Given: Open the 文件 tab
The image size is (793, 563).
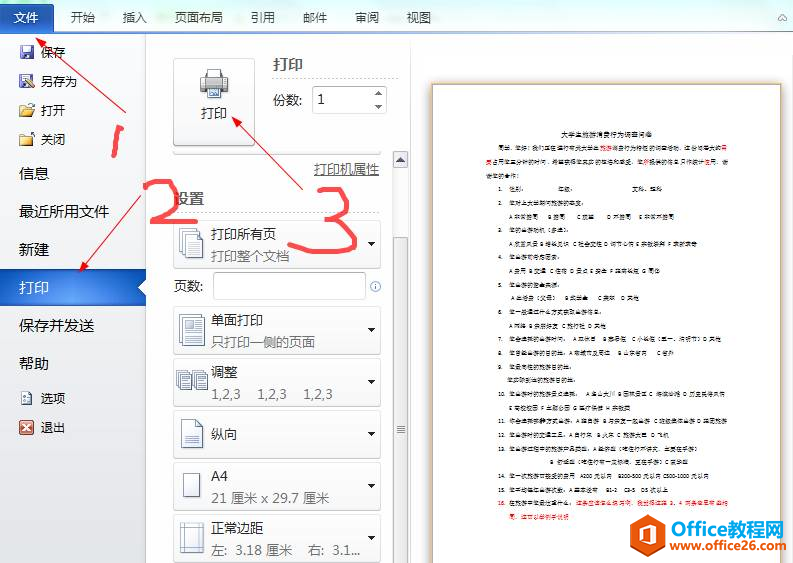Looking at the screenshot, I should pos(26,18).
